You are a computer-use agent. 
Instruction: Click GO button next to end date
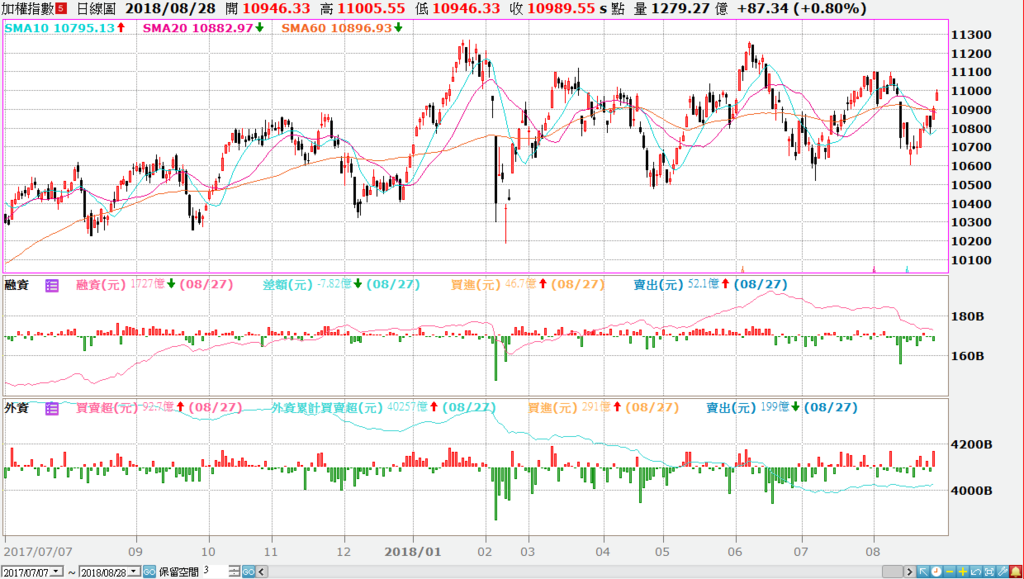click(149, 572)
